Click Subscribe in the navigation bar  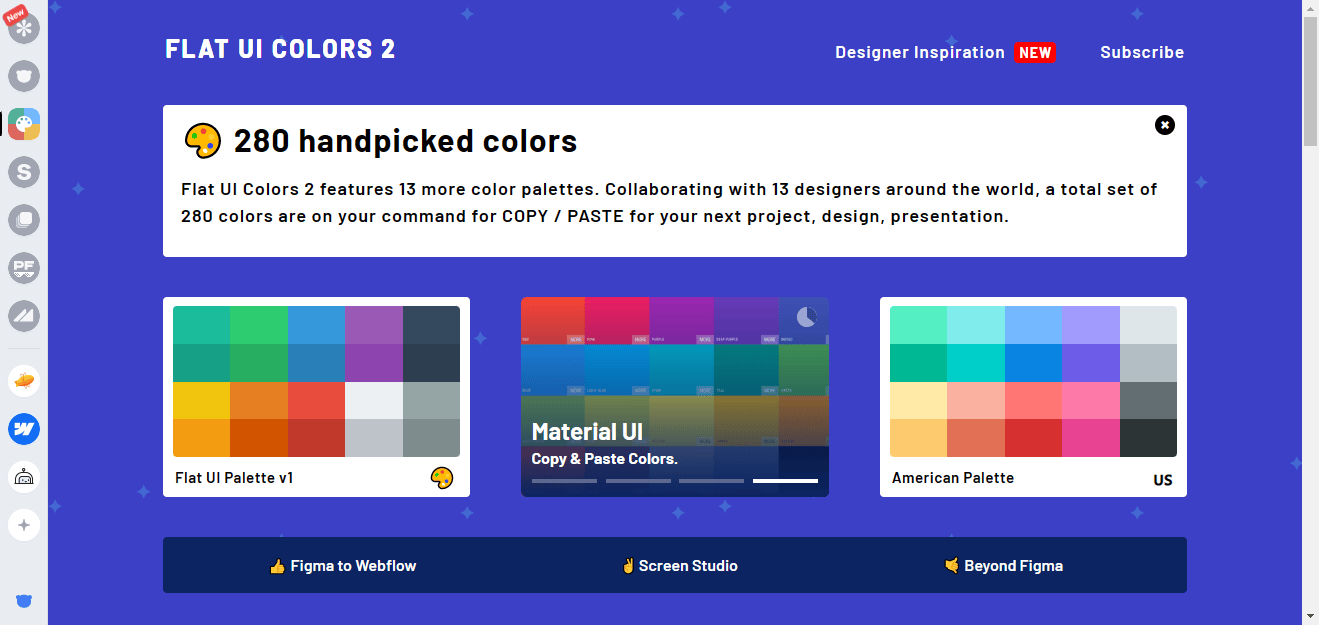pyautogui.click(x=1142, y=52)
